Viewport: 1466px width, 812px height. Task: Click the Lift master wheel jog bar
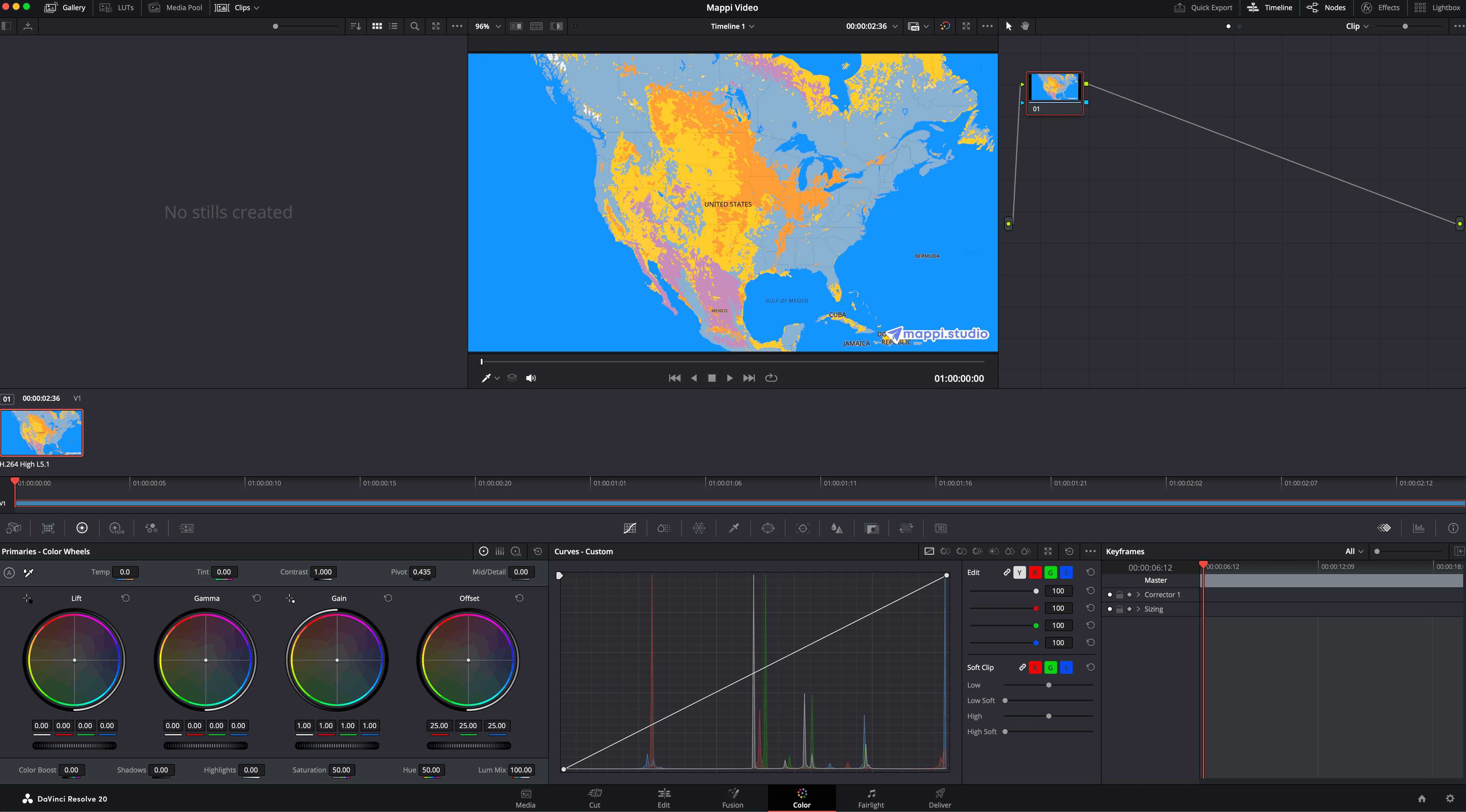click(x=74, y=746)
